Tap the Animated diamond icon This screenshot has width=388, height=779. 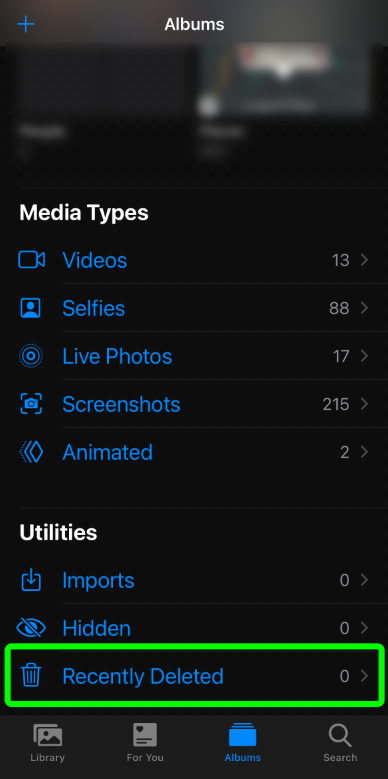tap(31, 452)
